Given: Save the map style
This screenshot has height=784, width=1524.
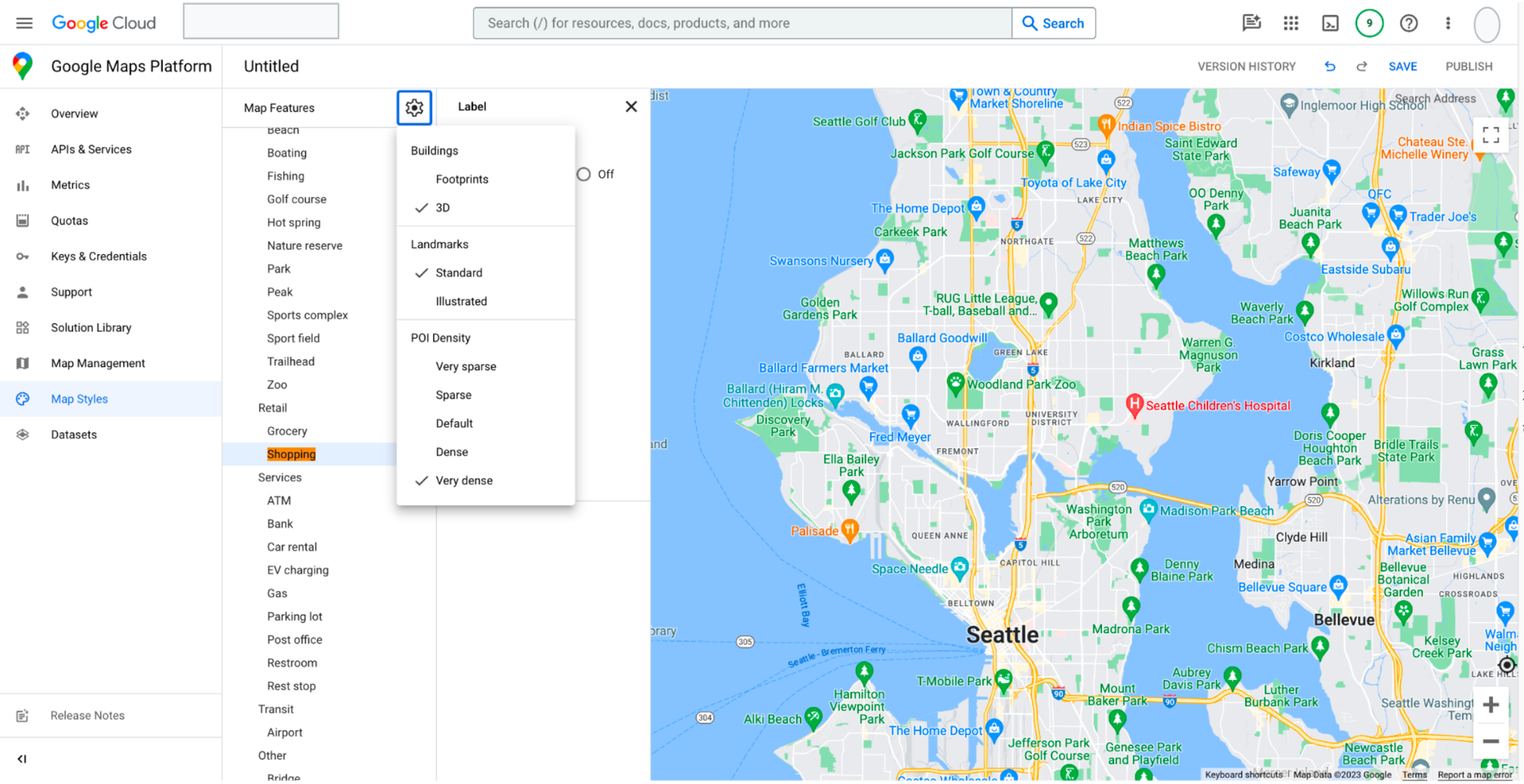Looking at the screenshot, I should (1402, 67).
